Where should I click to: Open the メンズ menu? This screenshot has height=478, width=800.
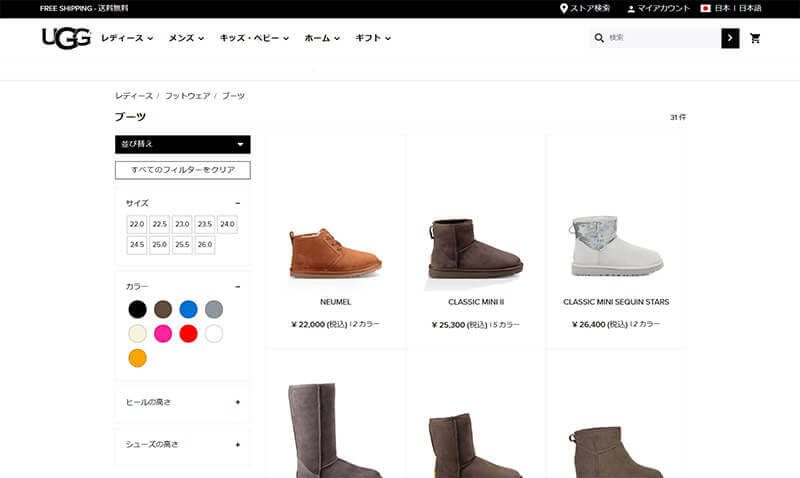coord(186,38)
